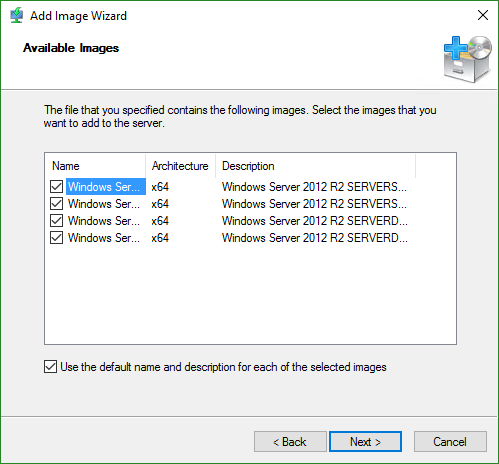This screenshot has height=464, width=499.
Task: Proceed with the Next > button
Action: [x=365, y=442]
